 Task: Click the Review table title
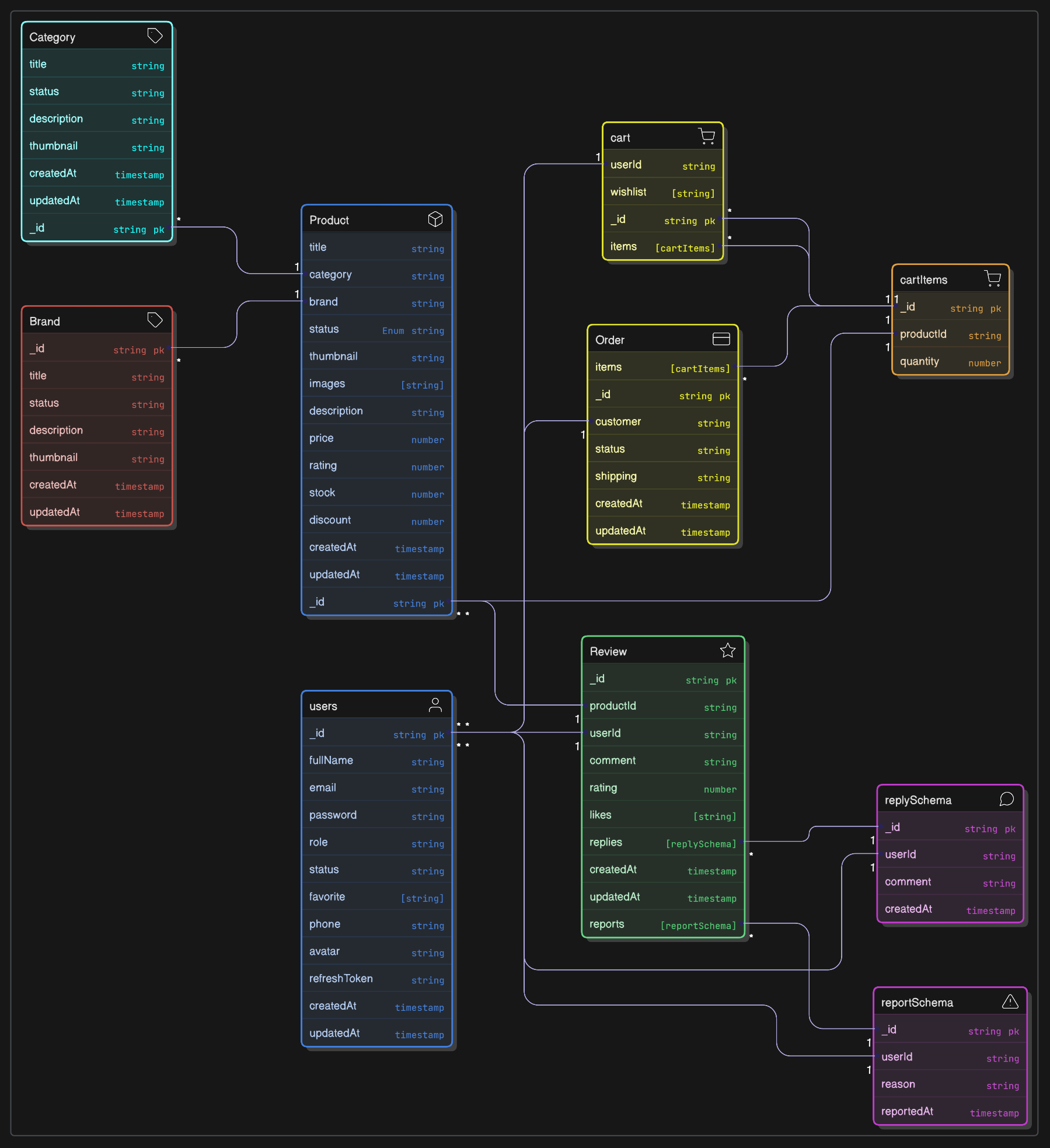608,651
